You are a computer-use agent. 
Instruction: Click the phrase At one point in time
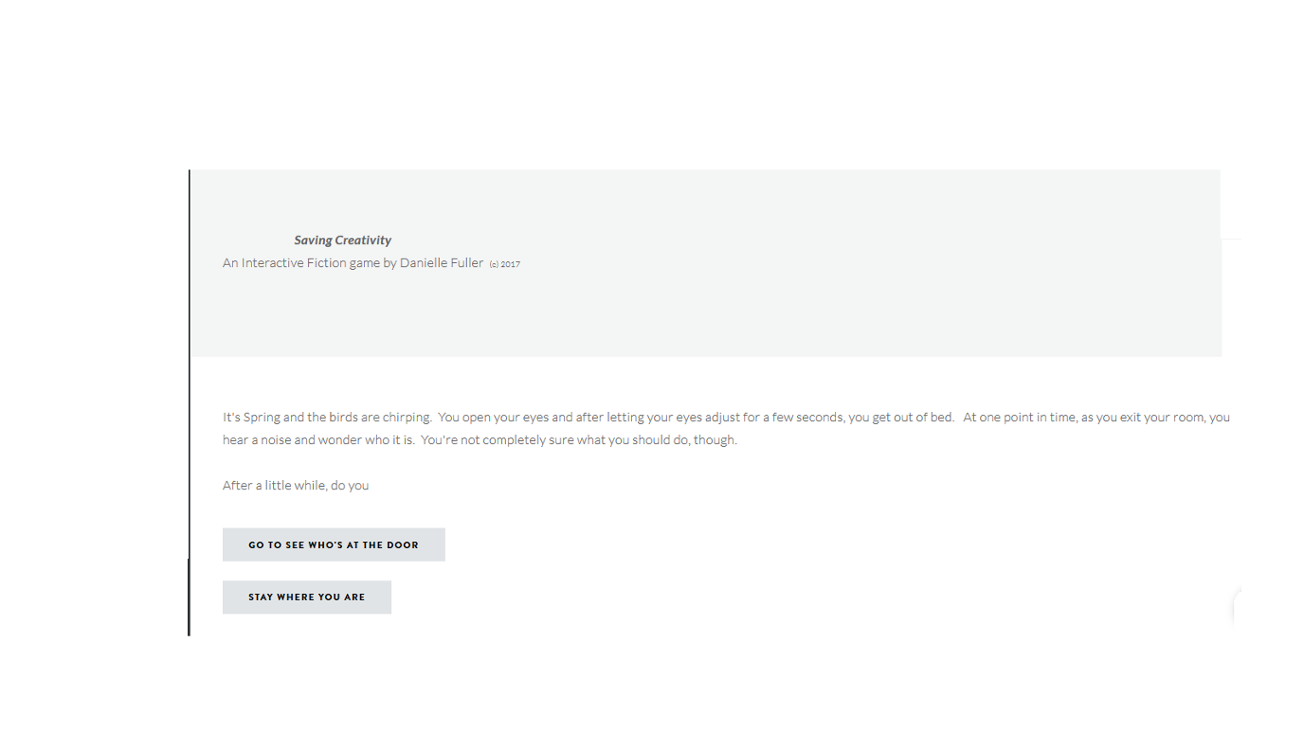pos(1020,417)
